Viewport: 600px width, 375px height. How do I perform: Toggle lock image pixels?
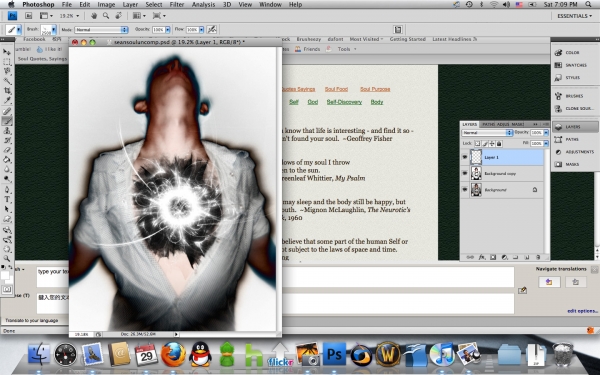pyautogui.click(x=485, y=144)
